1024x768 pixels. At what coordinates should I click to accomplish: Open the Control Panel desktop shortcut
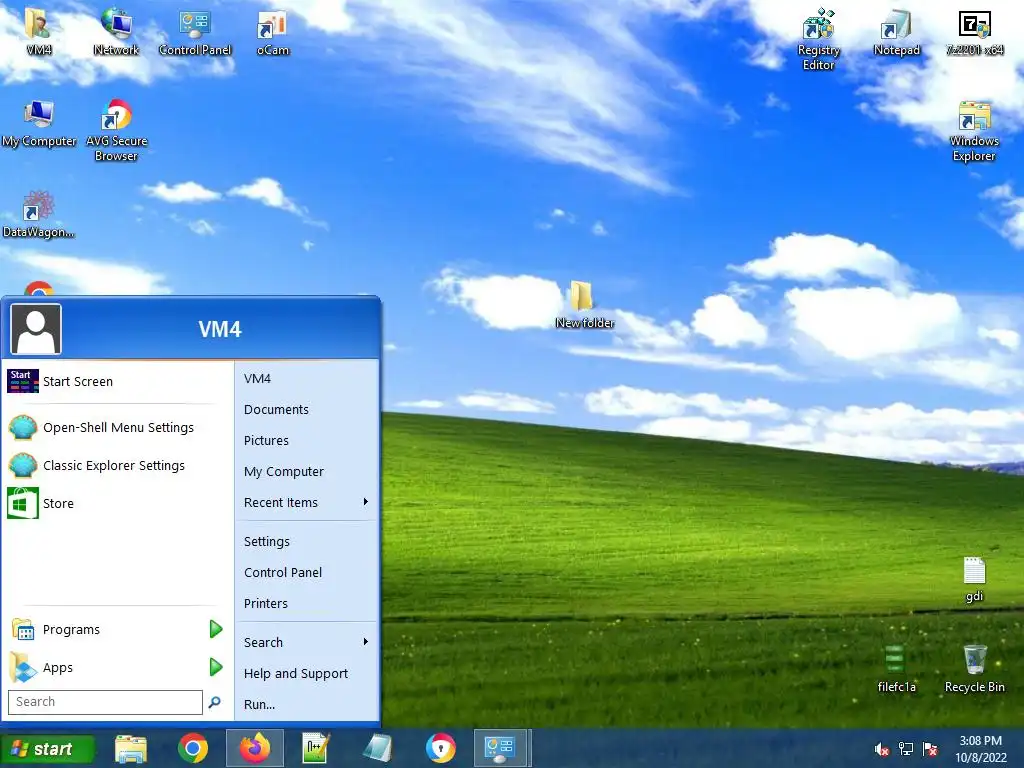(195, 31)
